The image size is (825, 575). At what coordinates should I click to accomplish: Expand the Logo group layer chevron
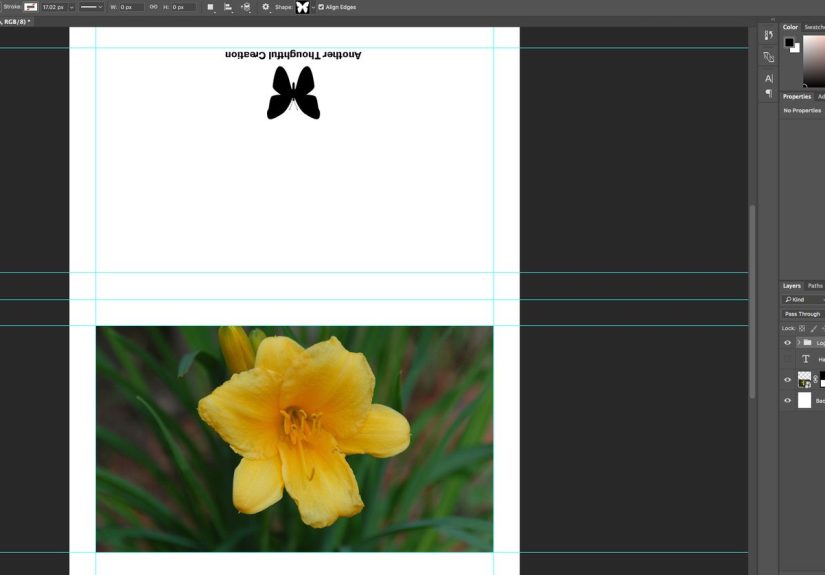(799, 342)
